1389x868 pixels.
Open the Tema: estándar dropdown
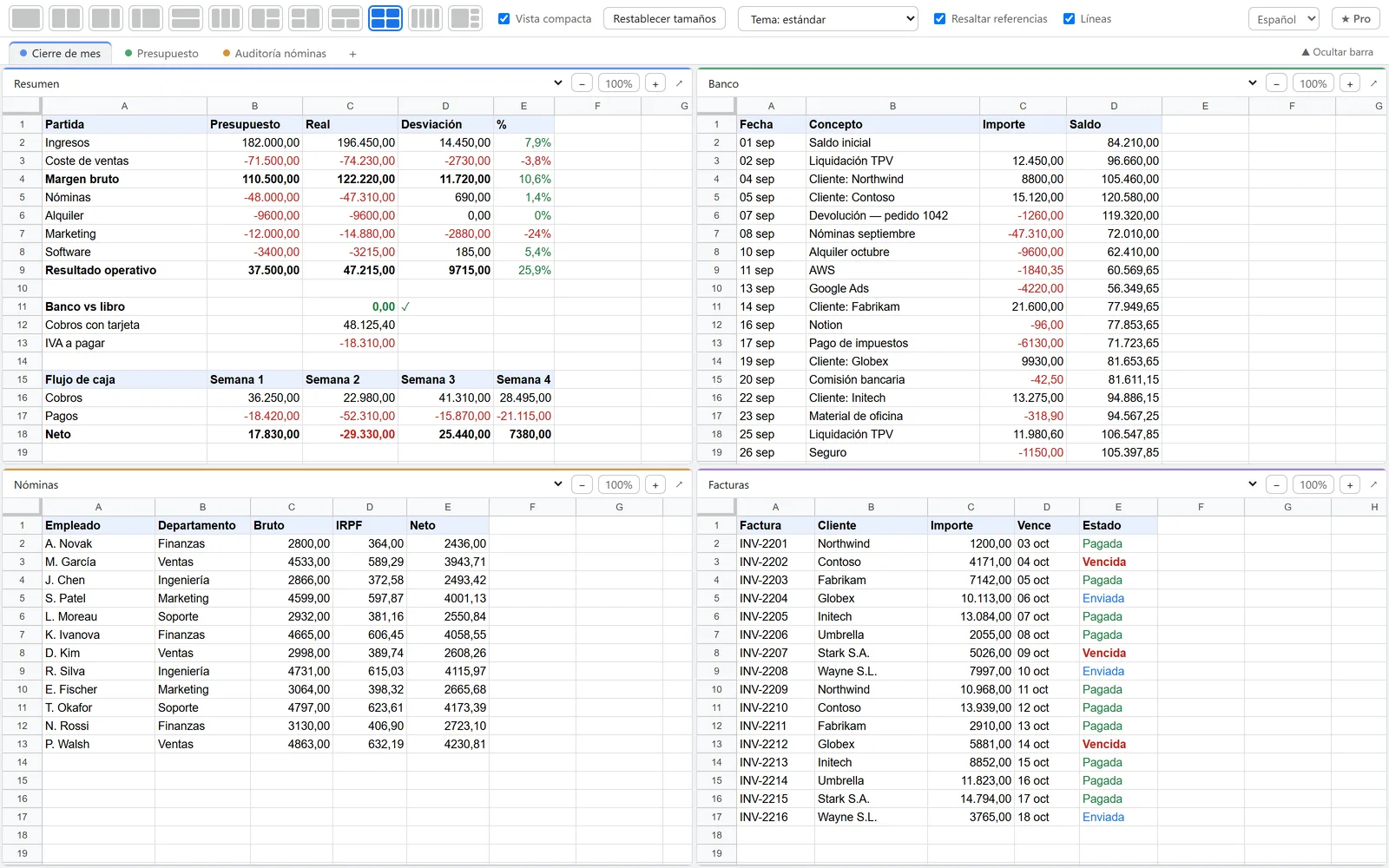(828, 19)
